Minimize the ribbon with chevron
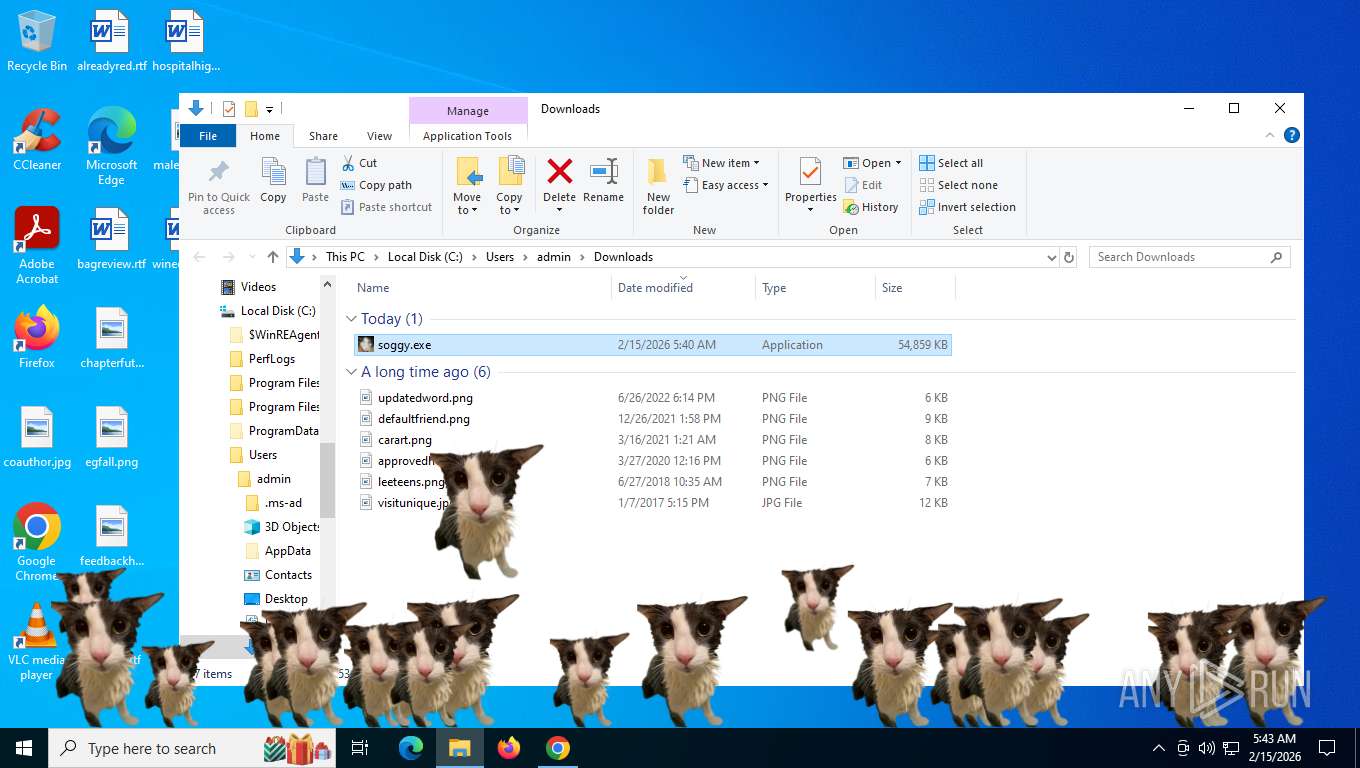The height and width of the screenshot is (768, 1360). click(x=1271, y=135)
